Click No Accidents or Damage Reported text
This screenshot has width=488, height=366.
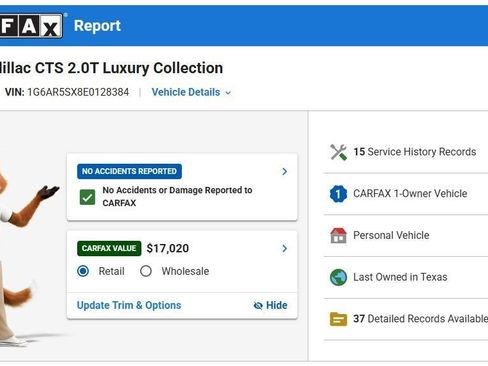pos(177,197)
